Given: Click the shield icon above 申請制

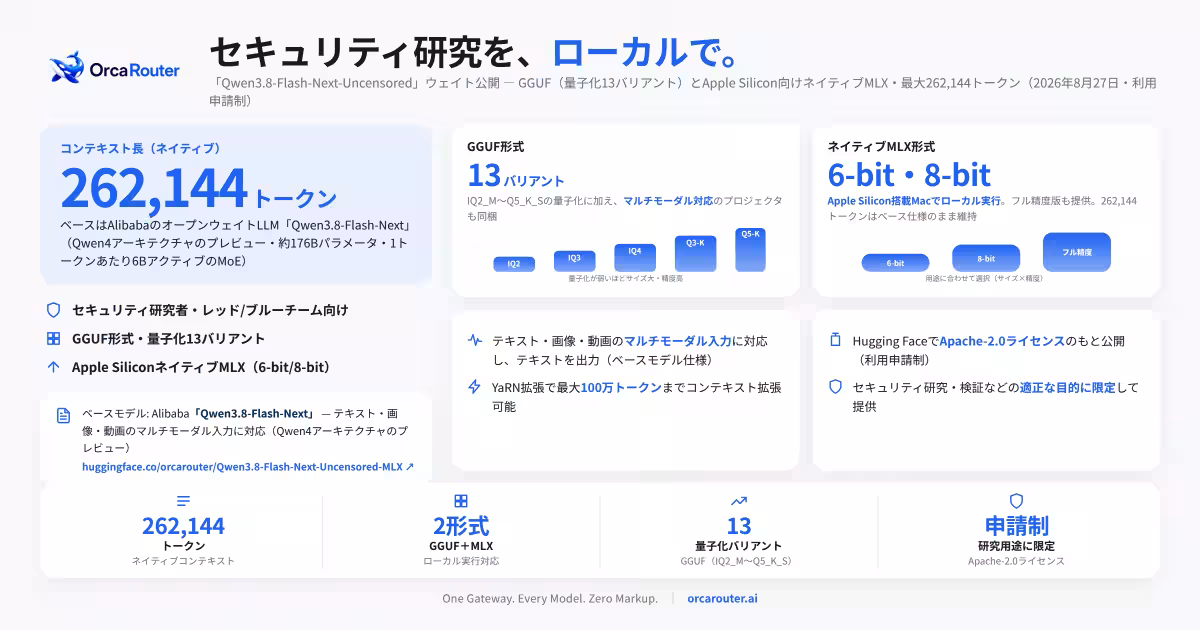Looking at the screenshot, I should 1016,501.
